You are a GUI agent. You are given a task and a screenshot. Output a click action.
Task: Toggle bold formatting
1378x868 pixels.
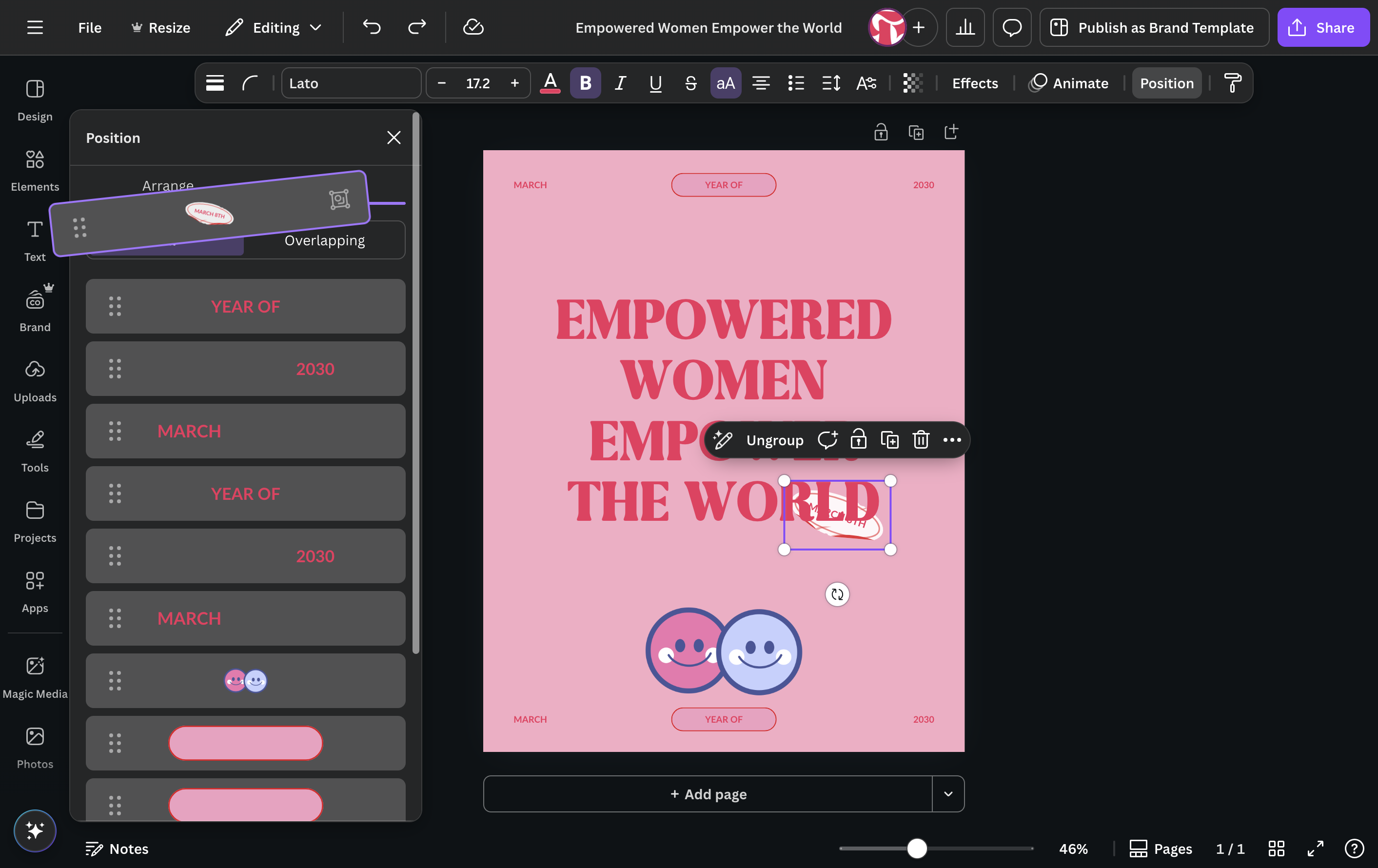(585, 83)
